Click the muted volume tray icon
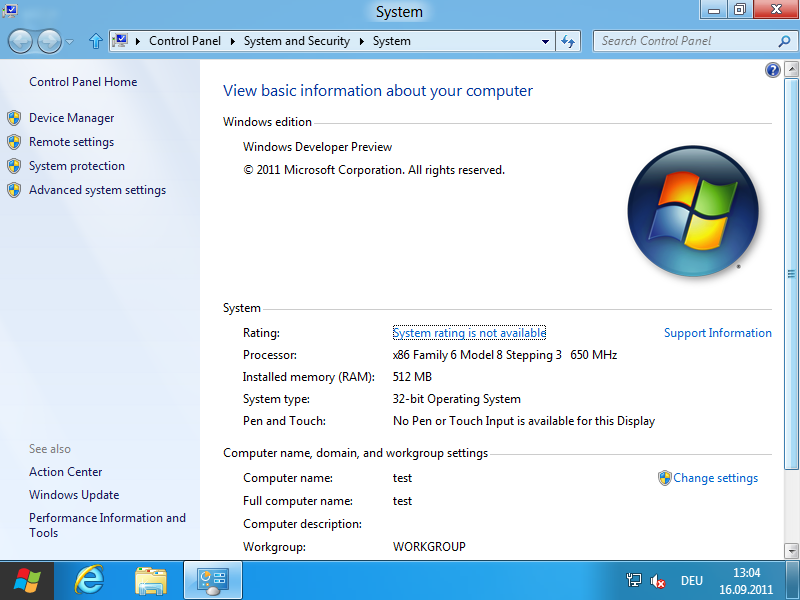Screen dimensions: 800x600 [x=658, y=580]
